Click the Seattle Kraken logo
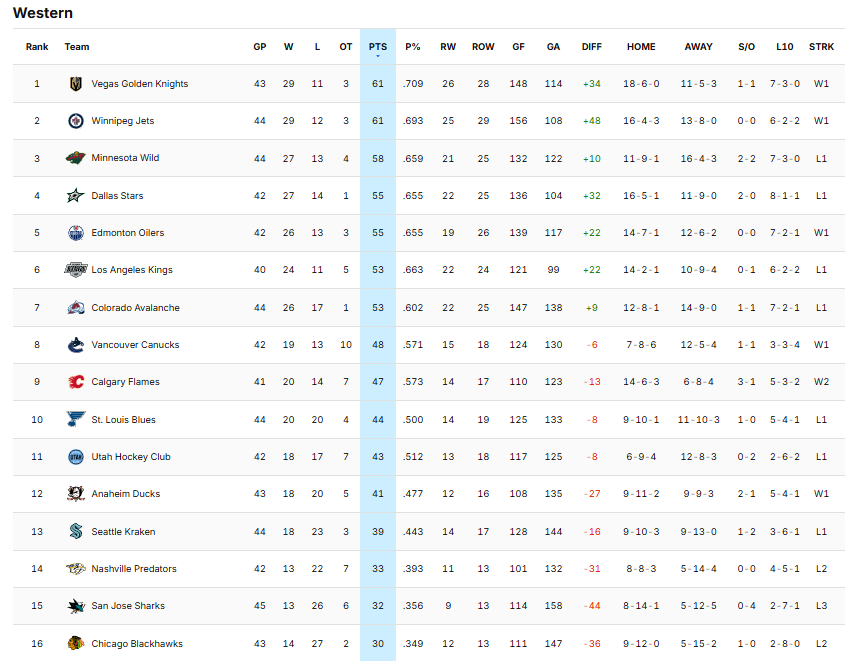 pos(76,531)
